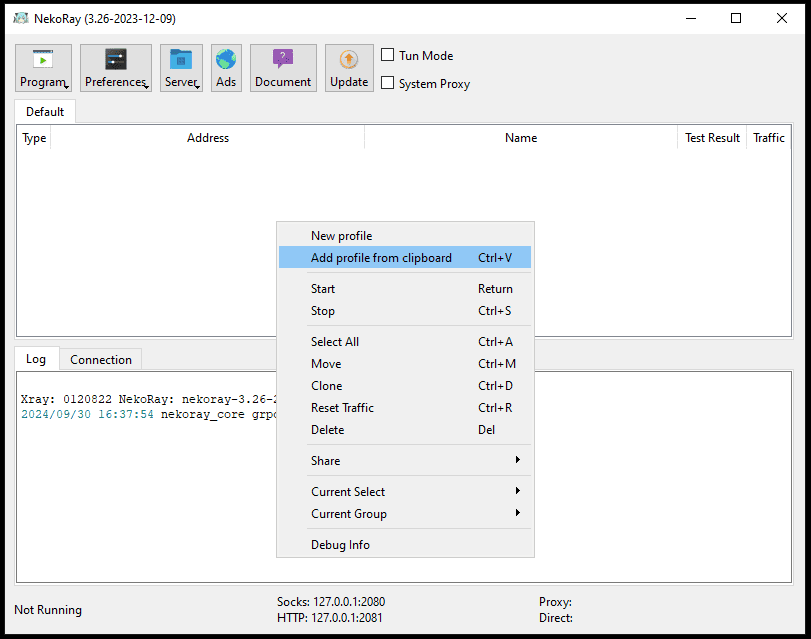Image resolution: width=811 pixels, height=639 pixels.
Task: Sort by the Traffic column header
Action: pyautogui.click(x=769, y=138)
